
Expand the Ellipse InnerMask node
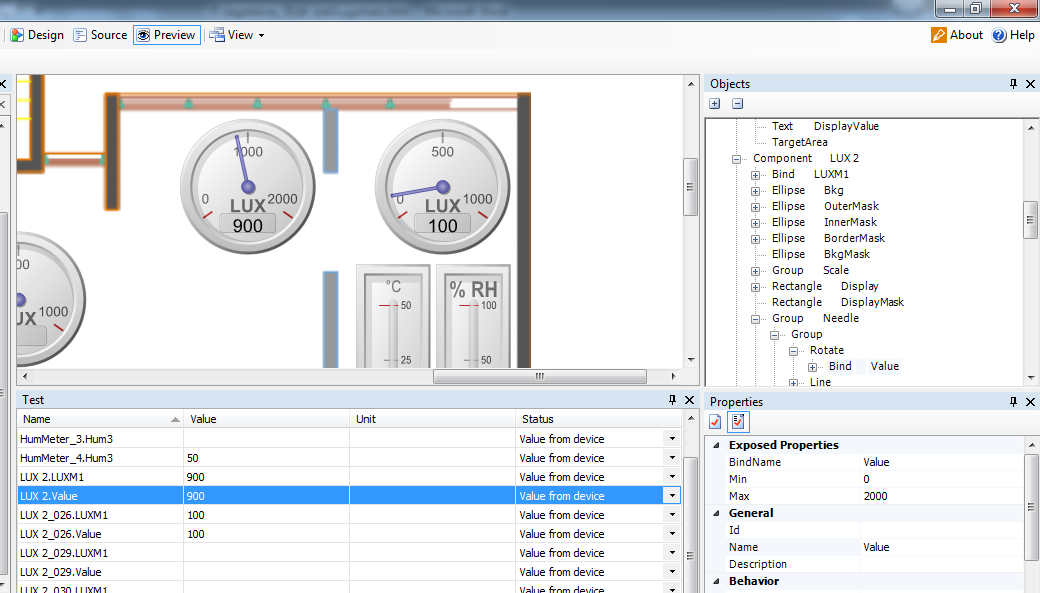coord(755,223)
